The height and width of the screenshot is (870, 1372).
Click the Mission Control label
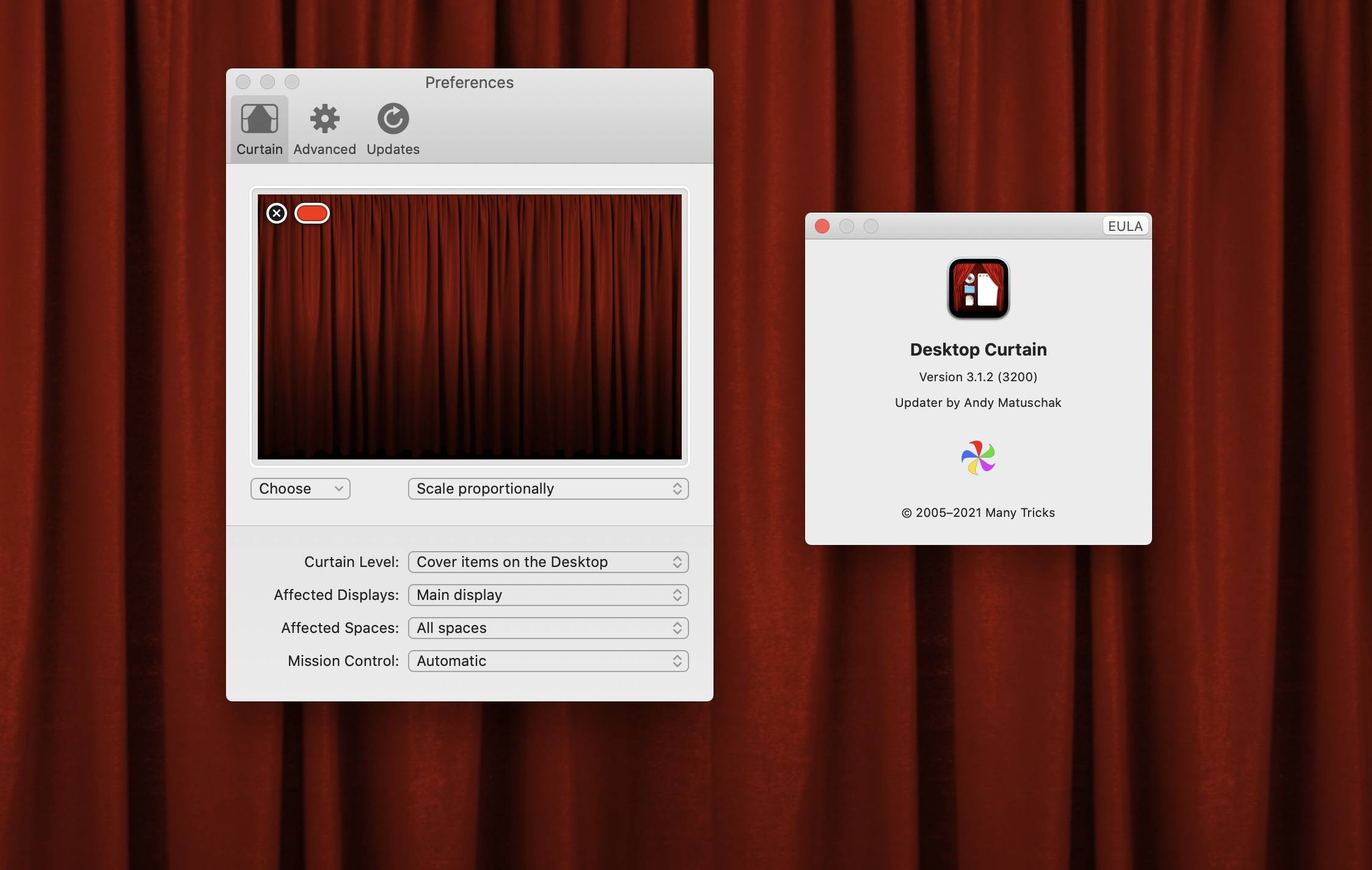click(343, 661)
